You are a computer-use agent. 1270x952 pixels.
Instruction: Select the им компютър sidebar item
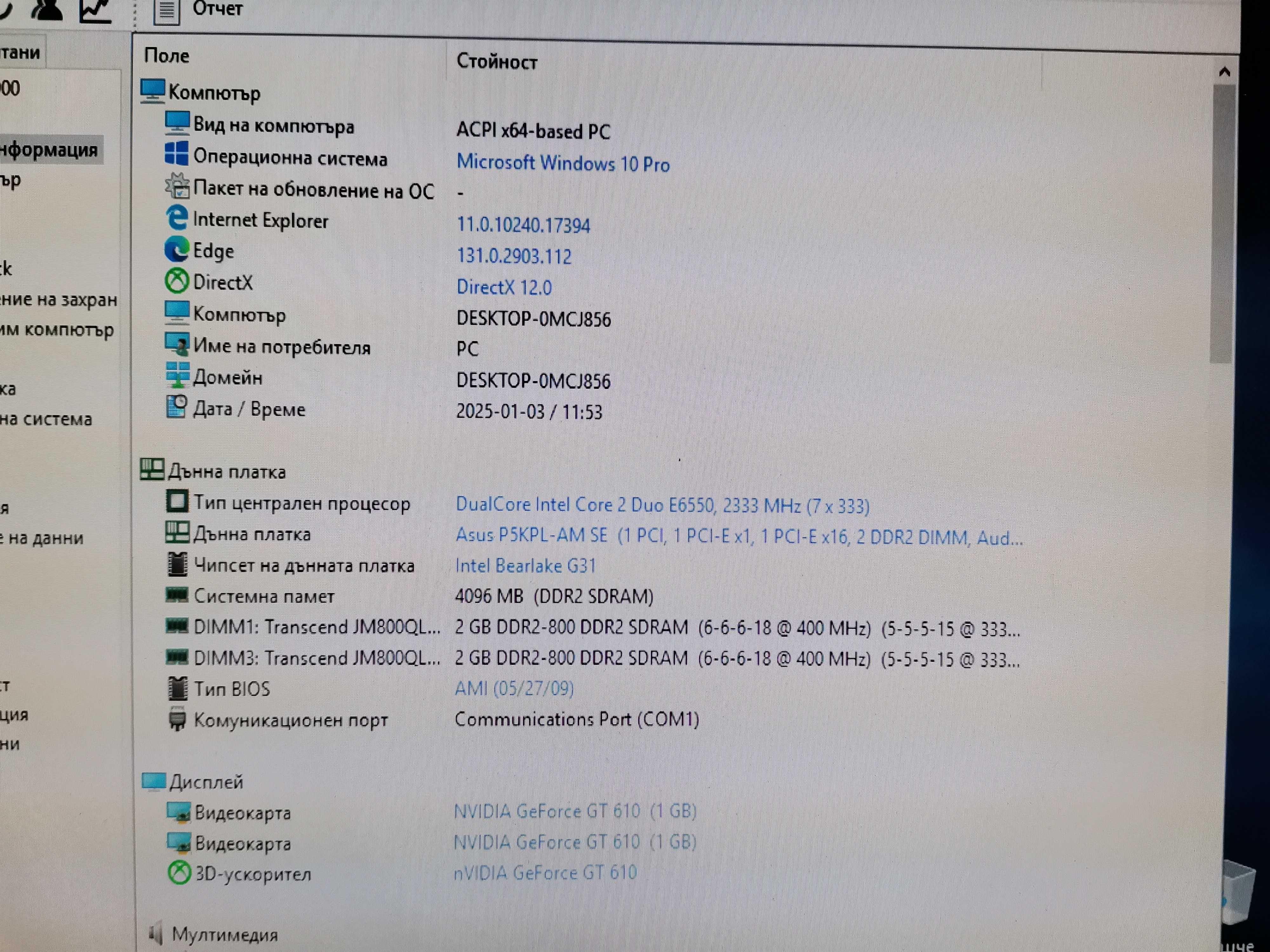click(x=57, y=330)
